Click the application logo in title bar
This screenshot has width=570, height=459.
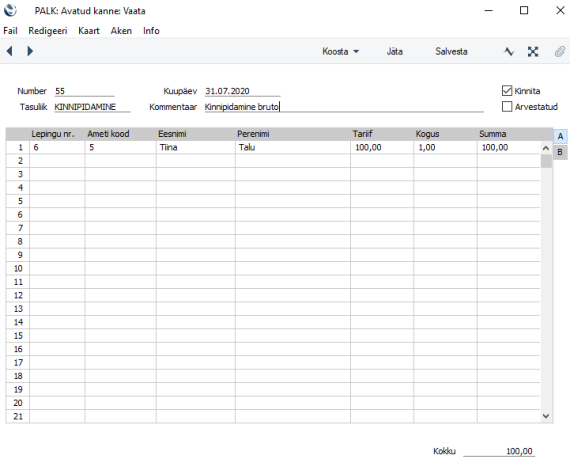click(11, 11)
